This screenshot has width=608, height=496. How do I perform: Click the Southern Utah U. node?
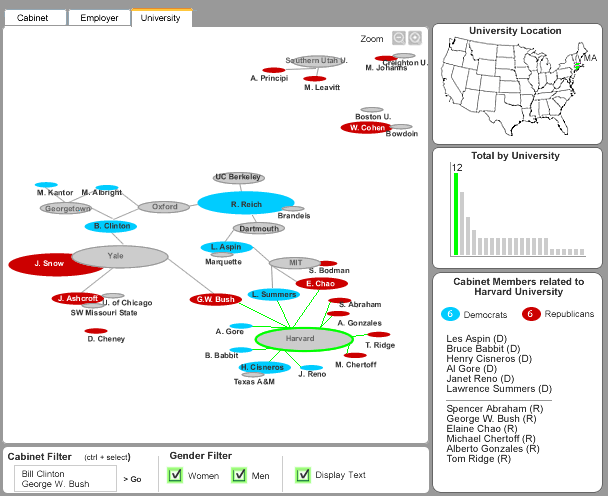(x=318, y=61)
